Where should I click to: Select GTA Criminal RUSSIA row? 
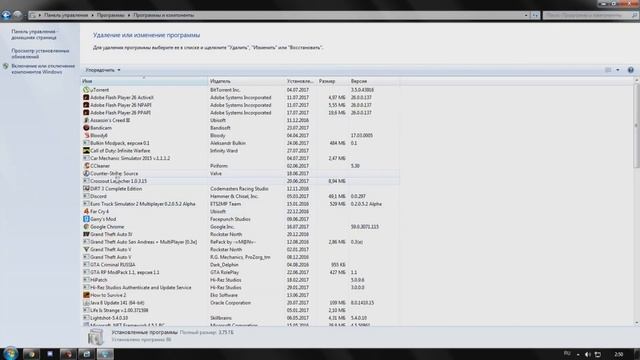pyautogui.click(x=240, y=265)
